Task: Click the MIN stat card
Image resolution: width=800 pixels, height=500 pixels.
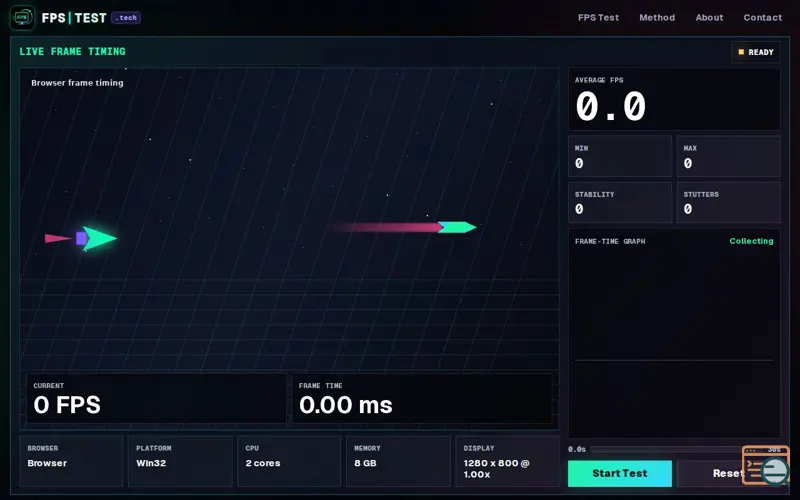Action: [x=620, y=156]
